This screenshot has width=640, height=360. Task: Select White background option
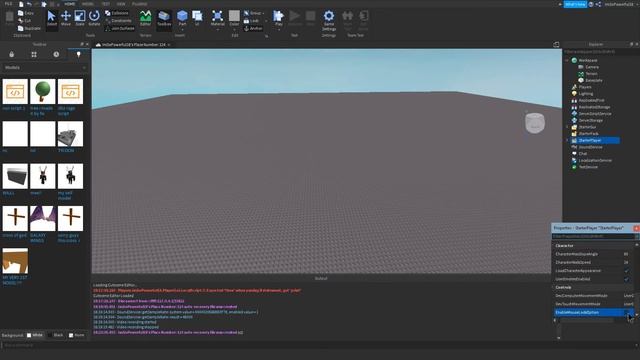coord(35,335)
